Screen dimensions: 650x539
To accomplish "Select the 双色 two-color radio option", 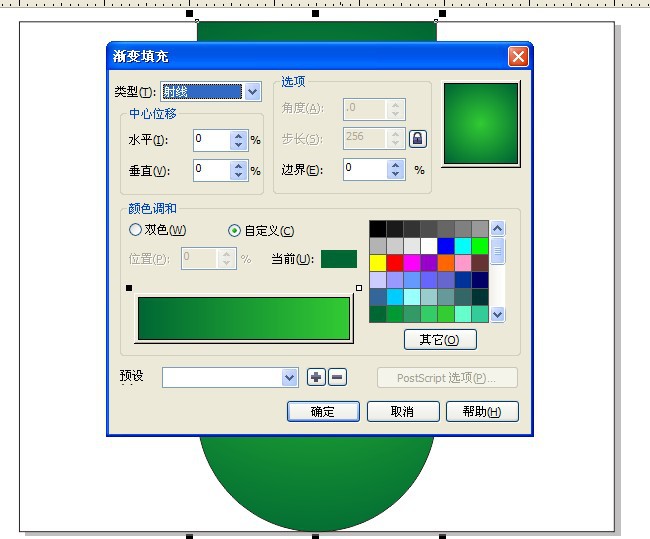I will click(158, 230).
